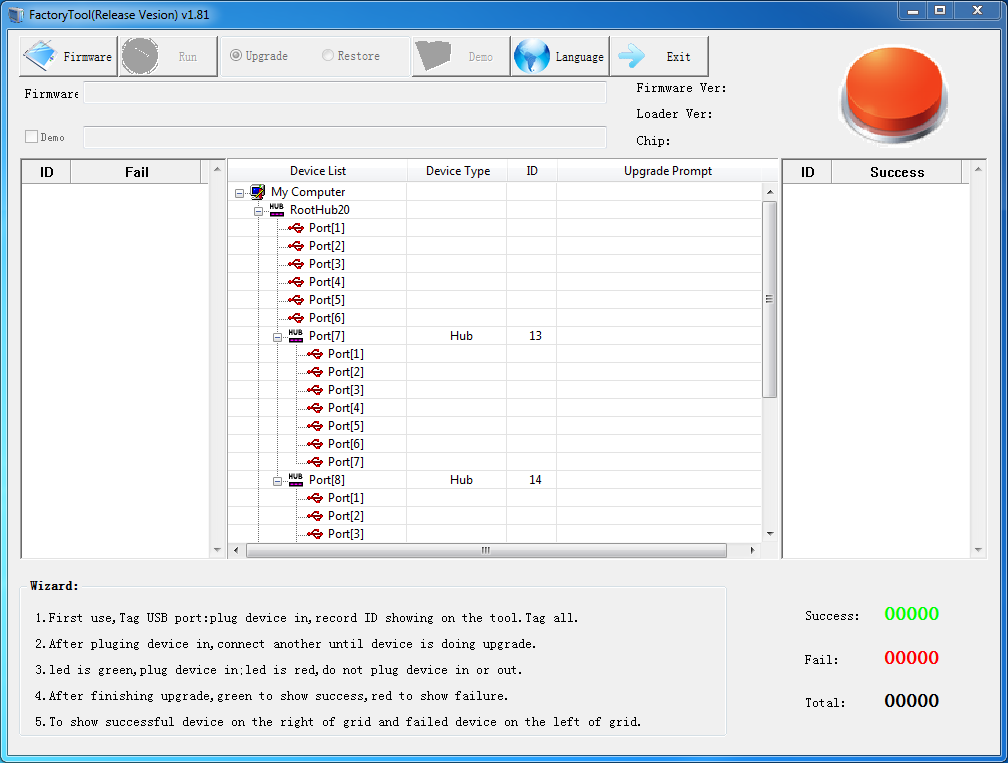Enable the Demo checkbox
This screenshot has height=763, width=1008.
[31, 137]
